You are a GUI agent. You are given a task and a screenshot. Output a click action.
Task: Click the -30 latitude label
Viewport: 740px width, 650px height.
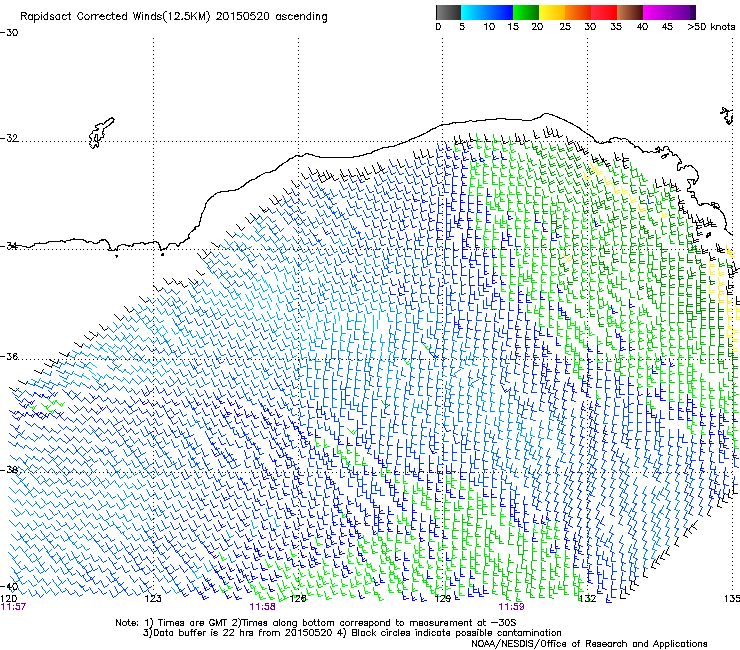pos(9,33)
